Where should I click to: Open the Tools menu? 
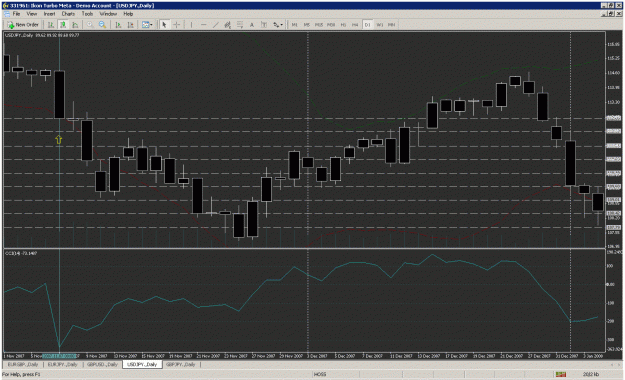[x=87, y=14]
